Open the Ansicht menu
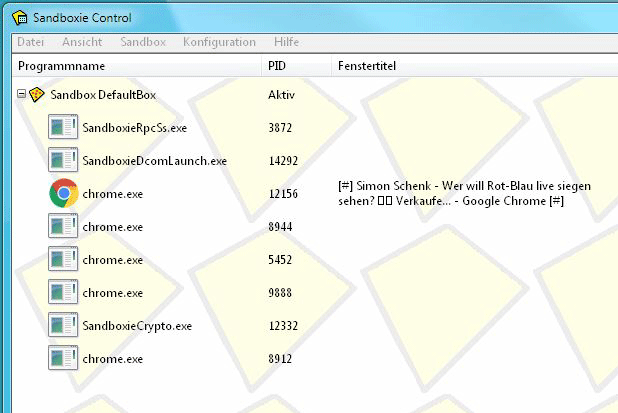 82,42
